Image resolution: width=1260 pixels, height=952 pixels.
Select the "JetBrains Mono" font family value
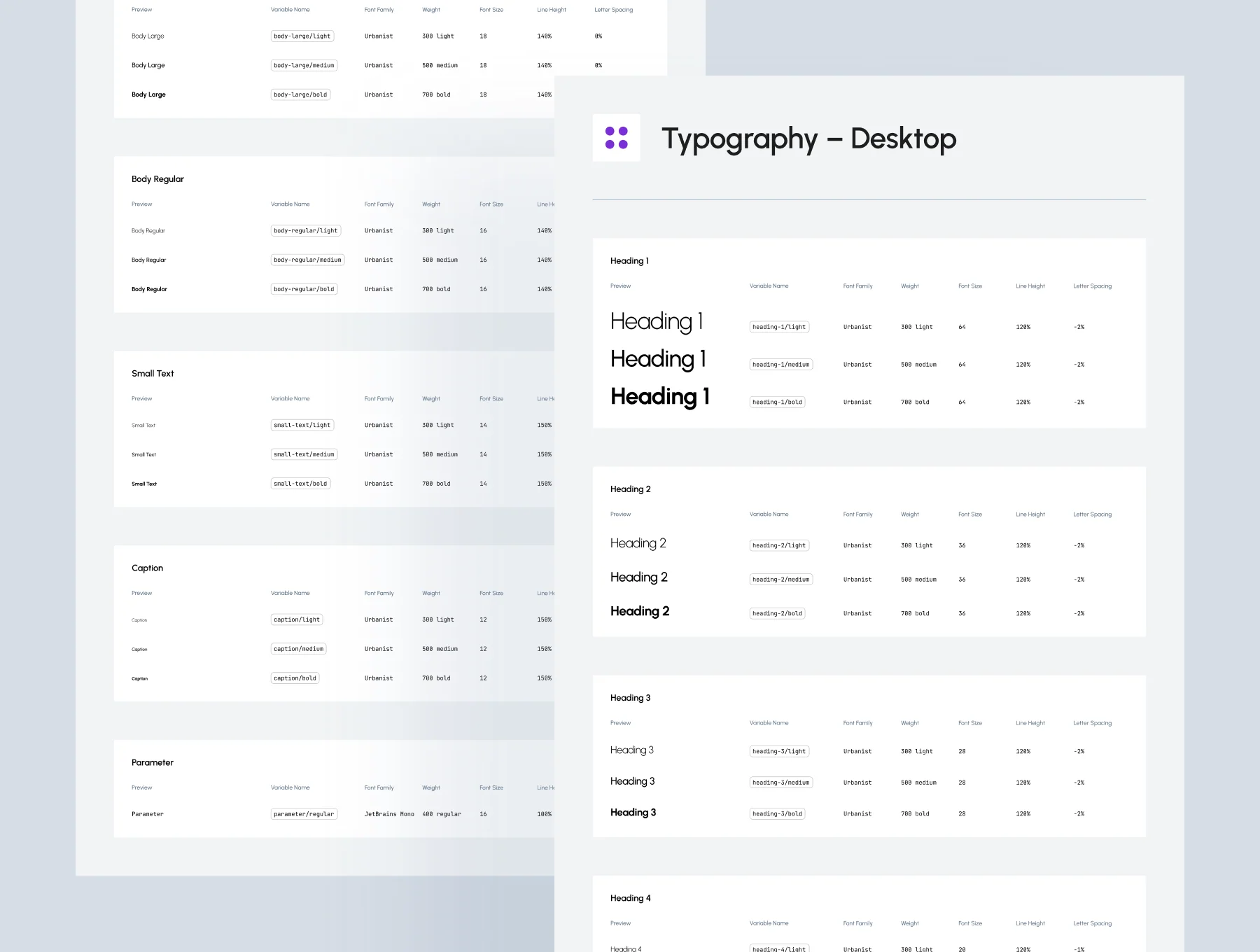(389, 815)
